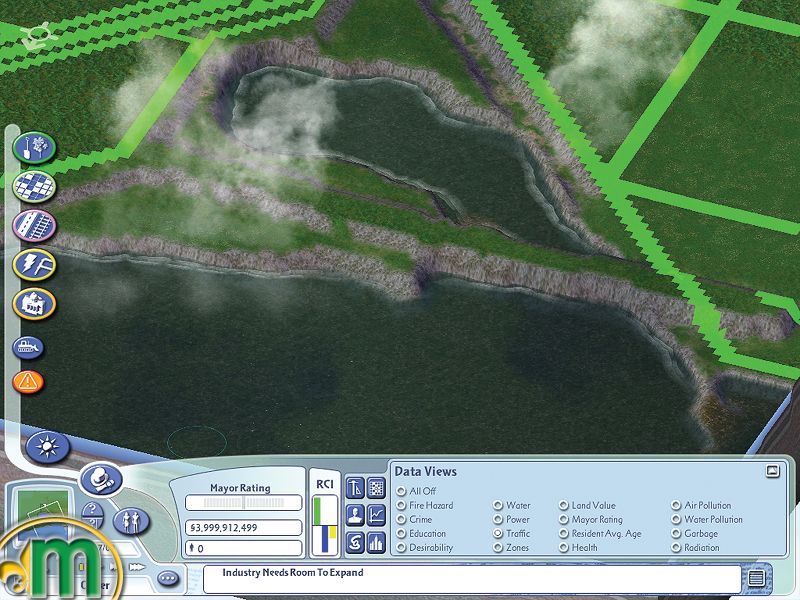Open the Transportation tools with road and rail icon

pos(34,226)
